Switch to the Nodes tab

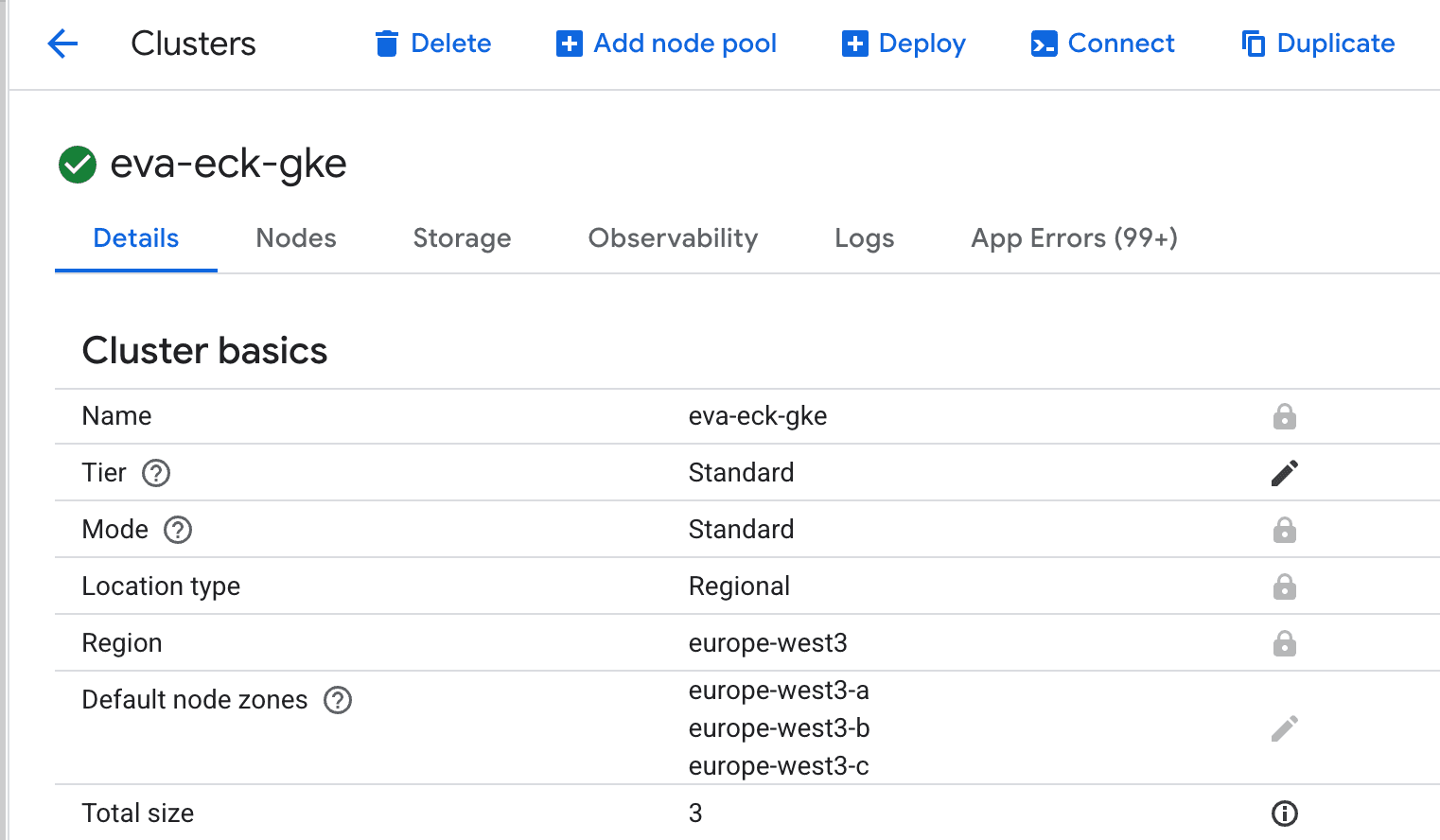[x=296, y=238]
